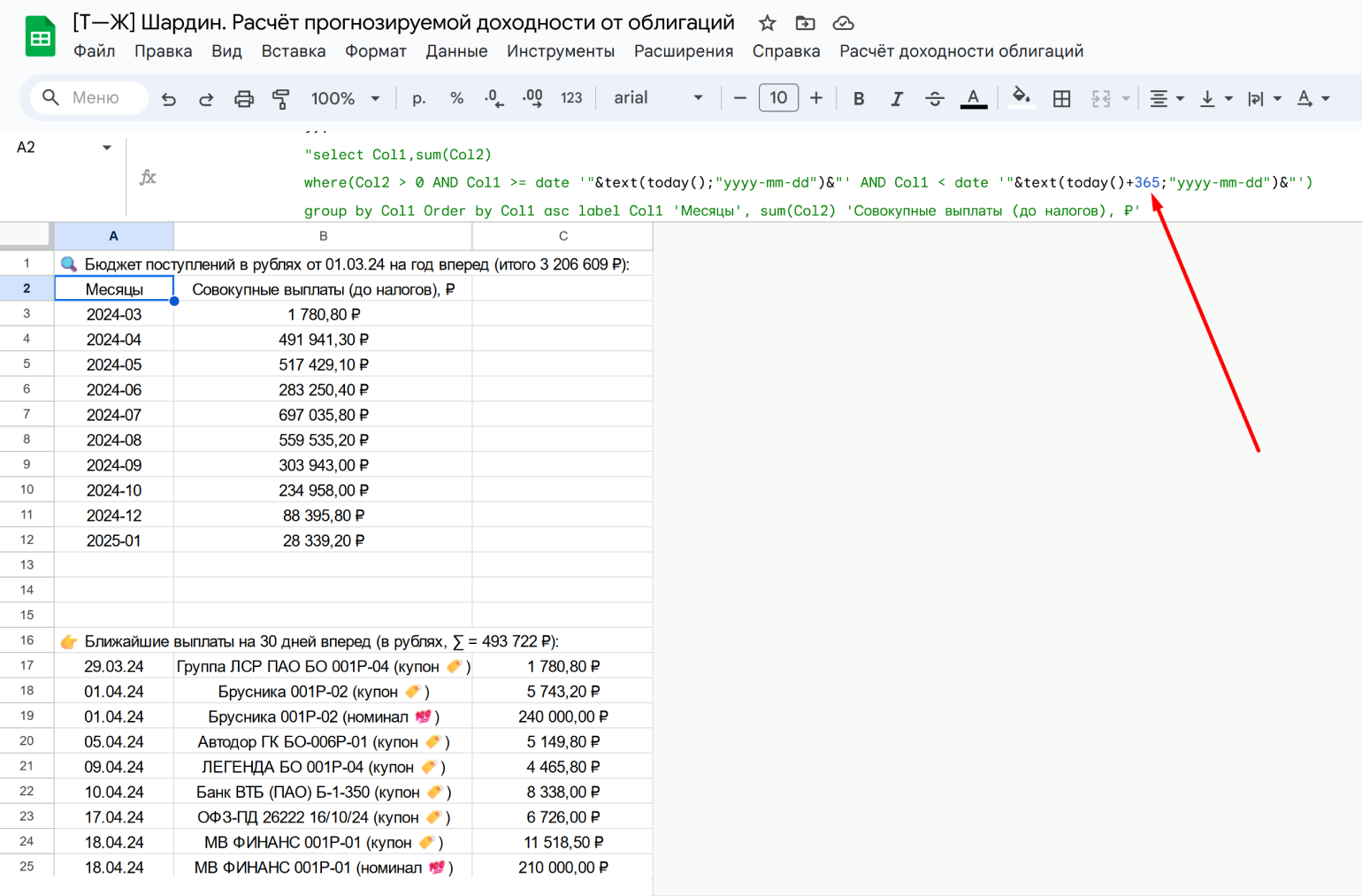Select column C header
This screenshot has height=896, width=1362.
point(563,236)
